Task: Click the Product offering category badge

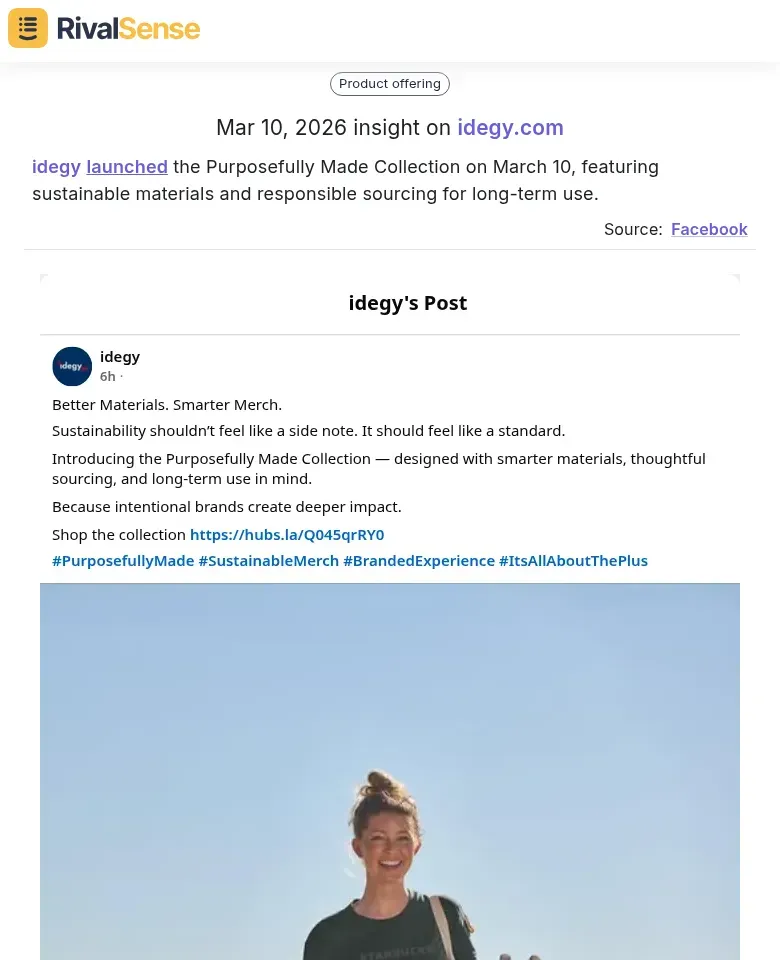Action: pyautogui.click(x=389, y=83)
